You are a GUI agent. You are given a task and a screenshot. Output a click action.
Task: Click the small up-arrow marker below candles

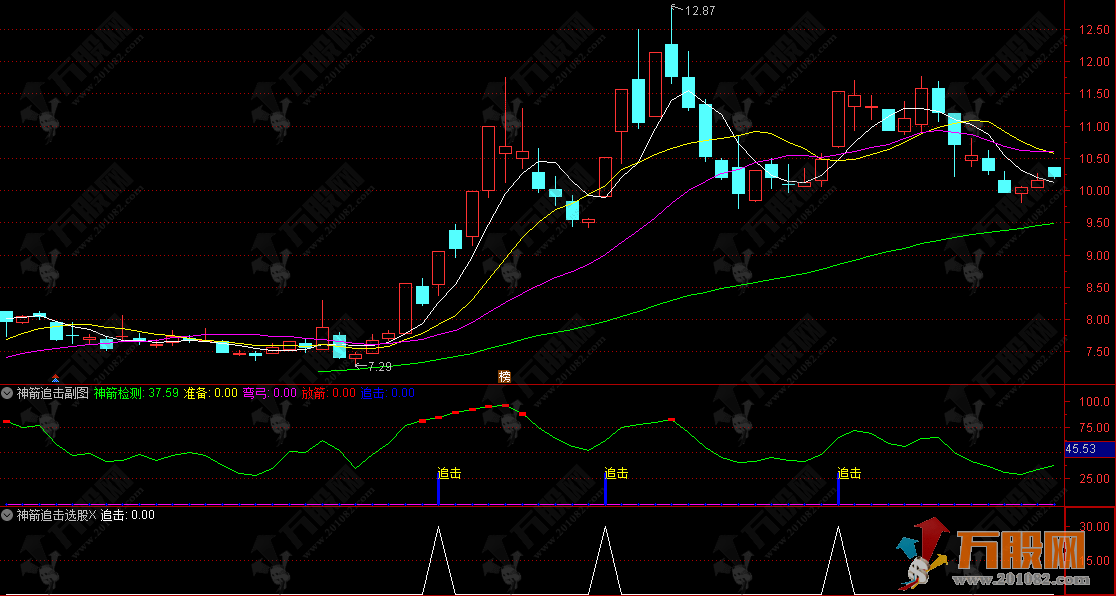[54, 378]
